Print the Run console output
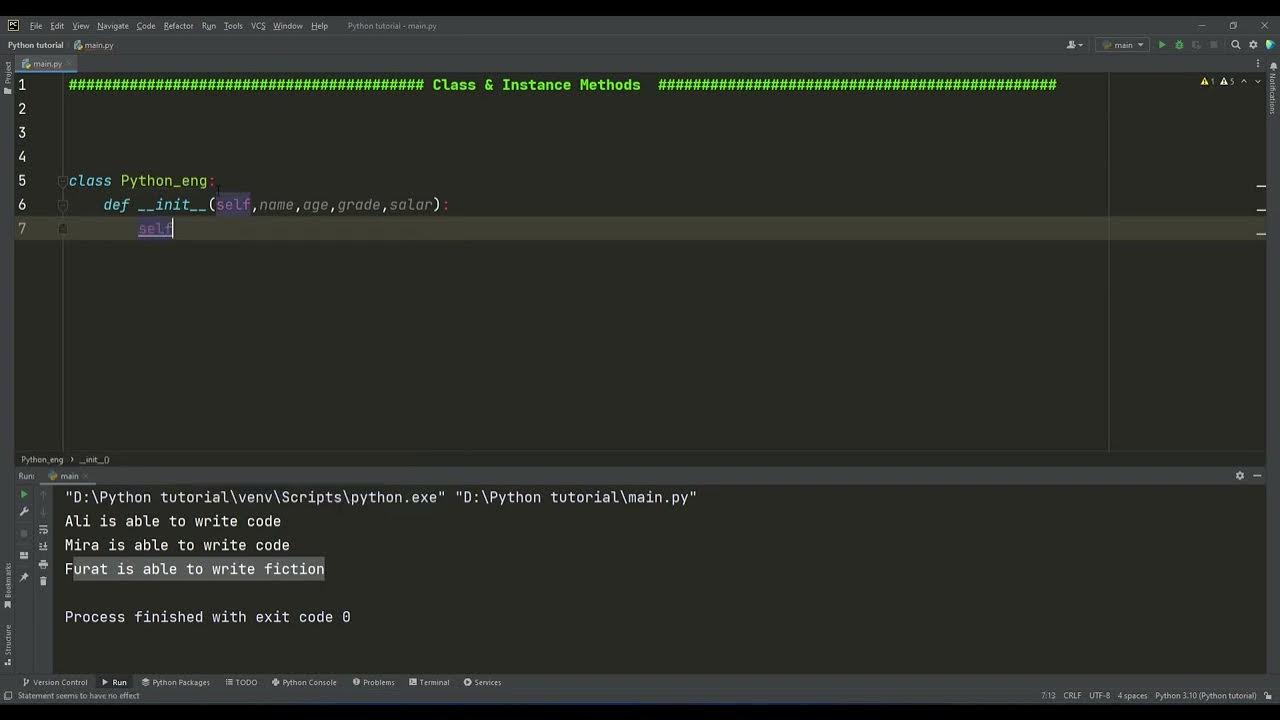 point(43,564)
